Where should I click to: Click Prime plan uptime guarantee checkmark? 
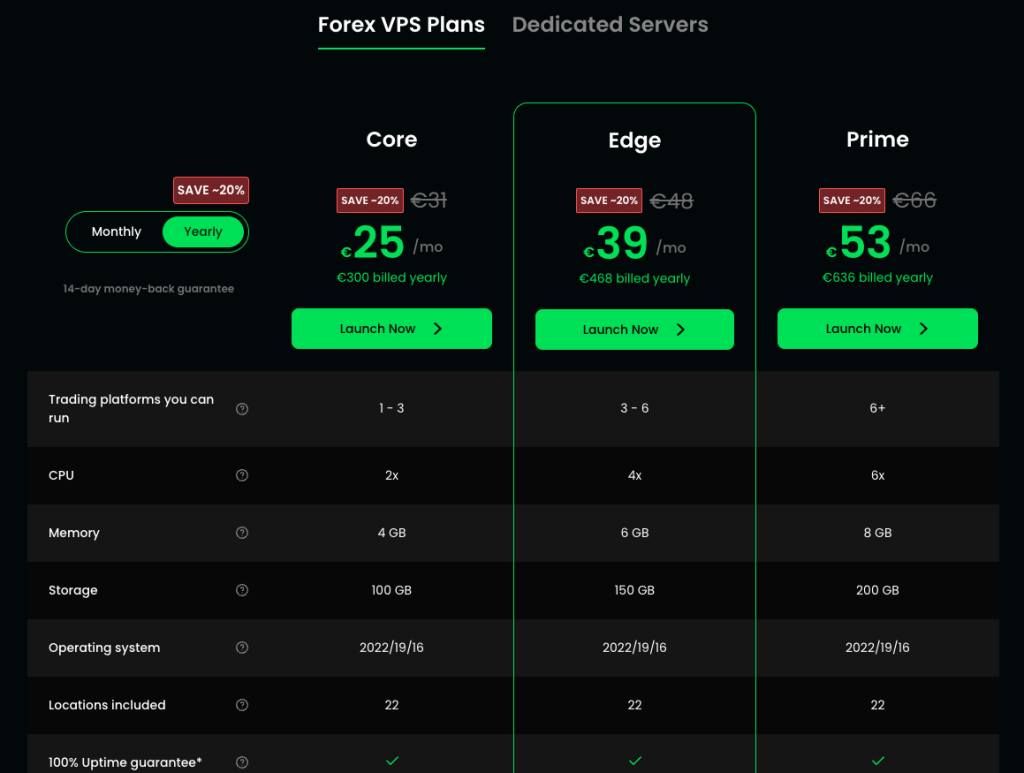877,761
